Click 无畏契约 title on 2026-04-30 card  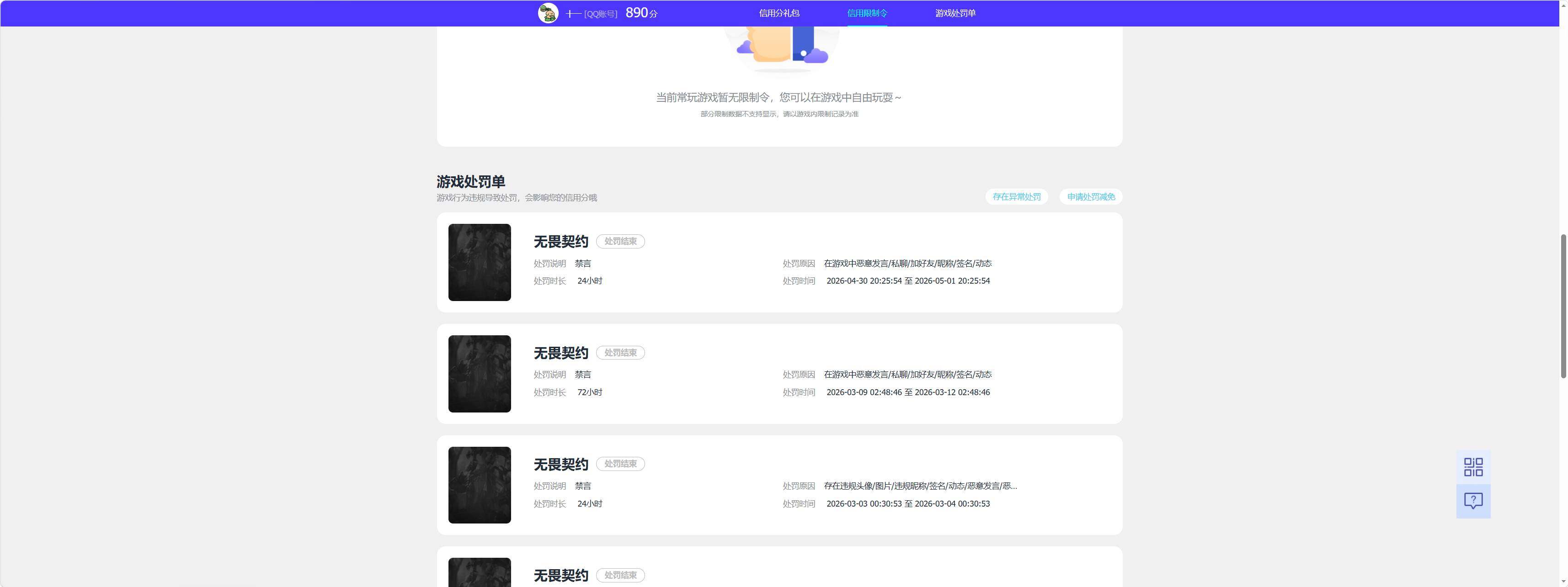pyautogui.click(x=560, y=242)
